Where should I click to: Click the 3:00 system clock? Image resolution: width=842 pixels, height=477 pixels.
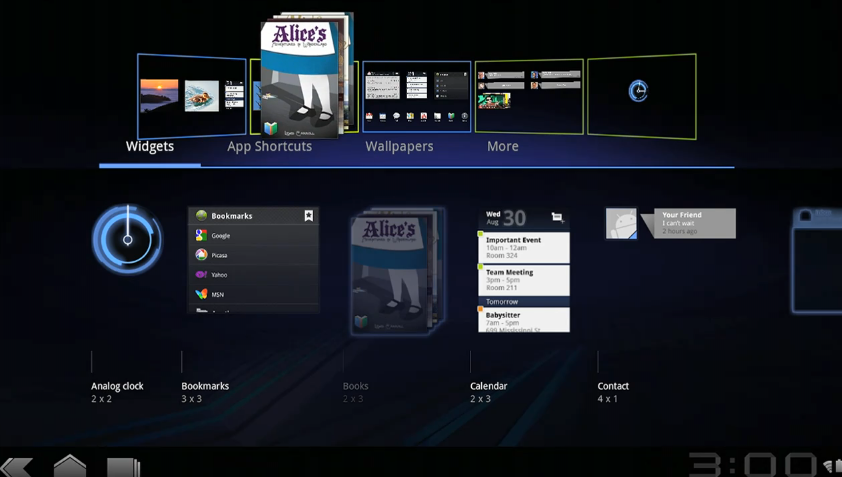pyautogui.click(x=753, y=465)
